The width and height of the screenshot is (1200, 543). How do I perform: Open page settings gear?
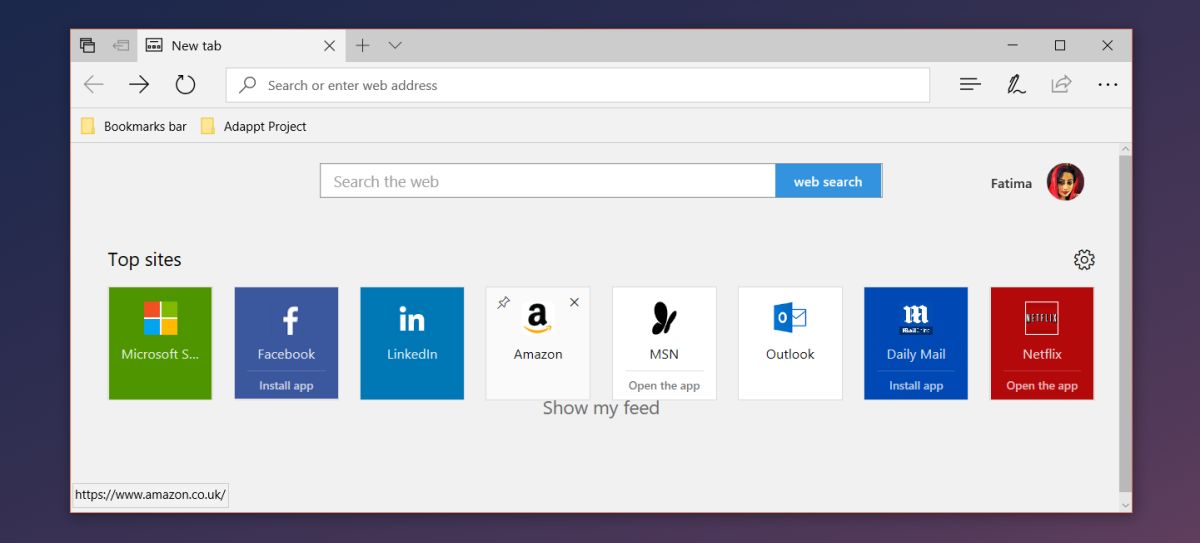pyautogui.click(x=1084, y=260)
